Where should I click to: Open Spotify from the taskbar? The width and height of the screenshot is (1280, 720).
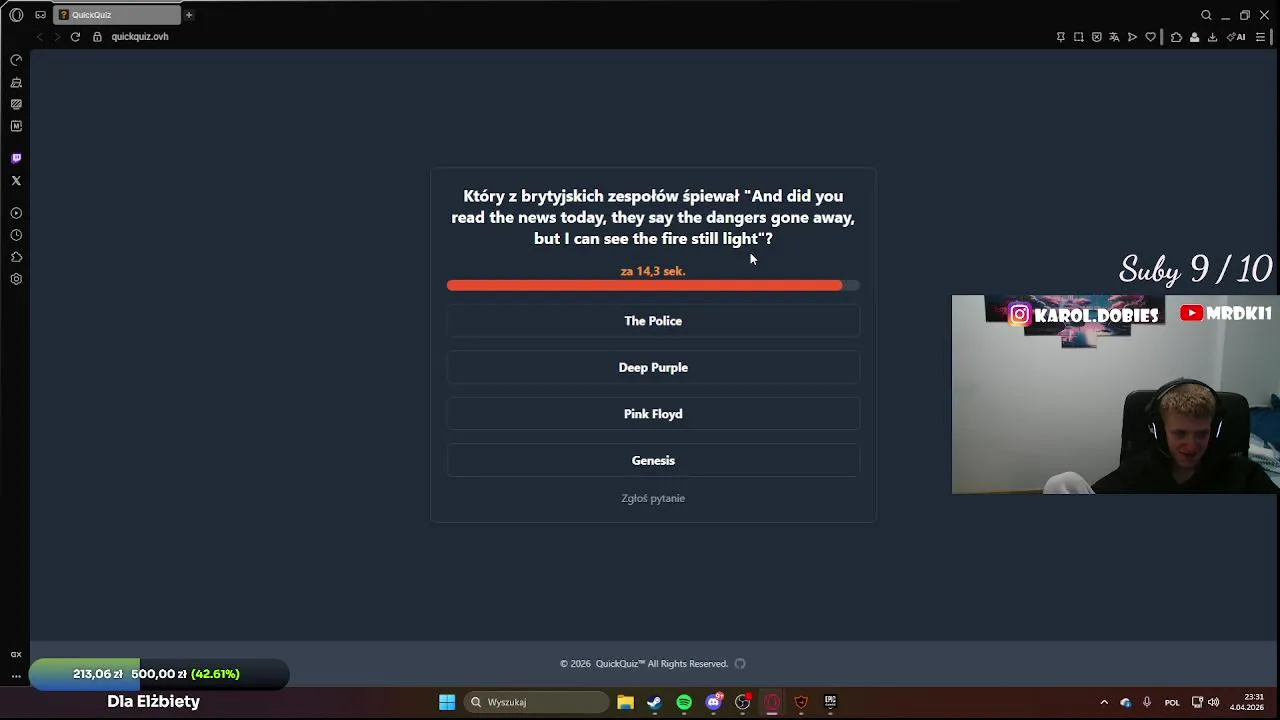pyautogui.click(x=684, y=702)
